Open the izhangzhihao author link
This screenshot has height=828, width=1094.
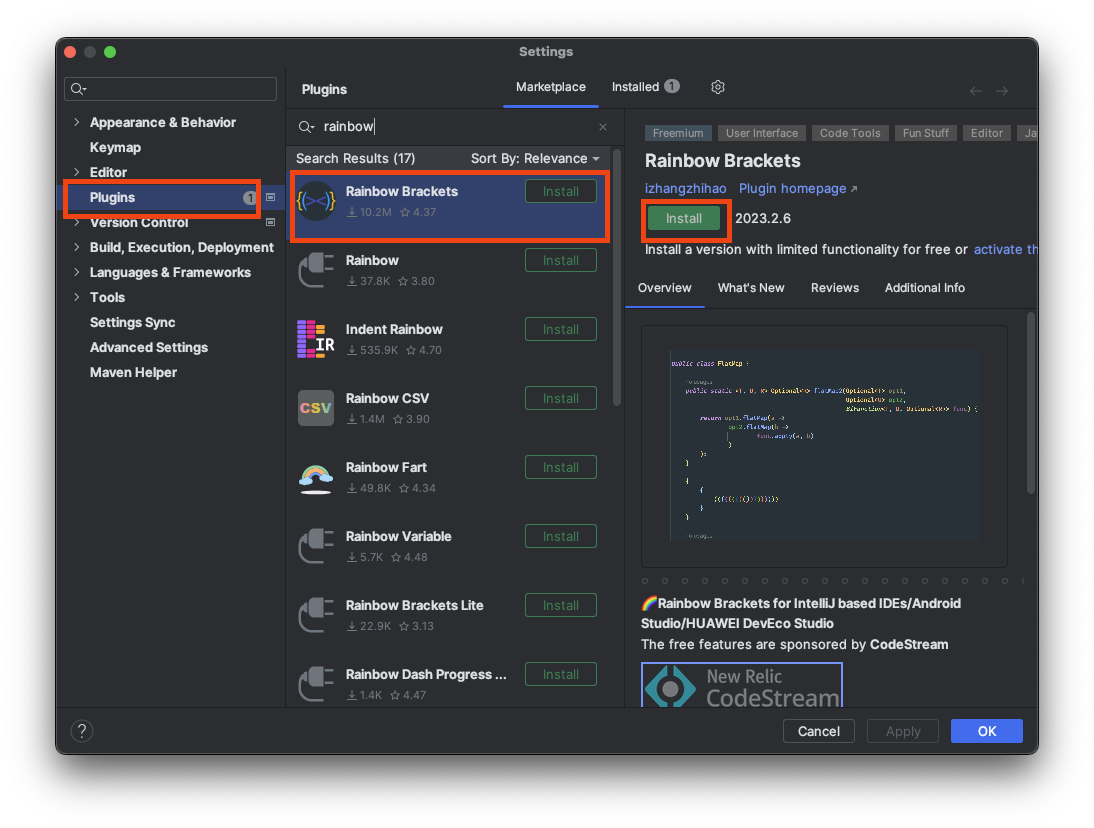(685, 189)
